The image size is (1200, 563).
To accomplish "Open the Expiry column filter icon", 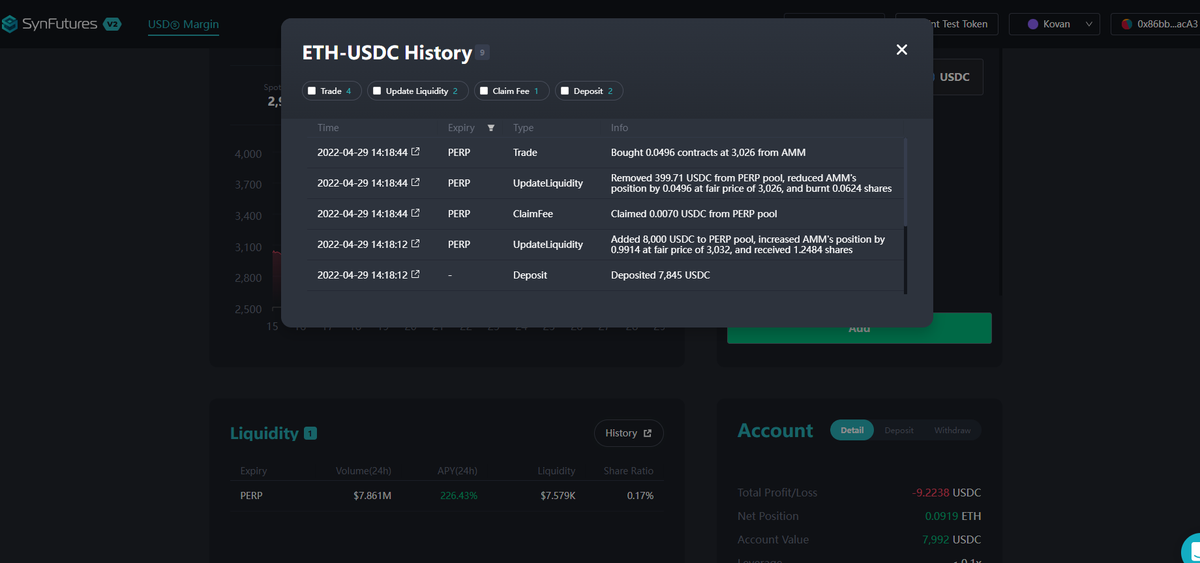I will [490, 128].
